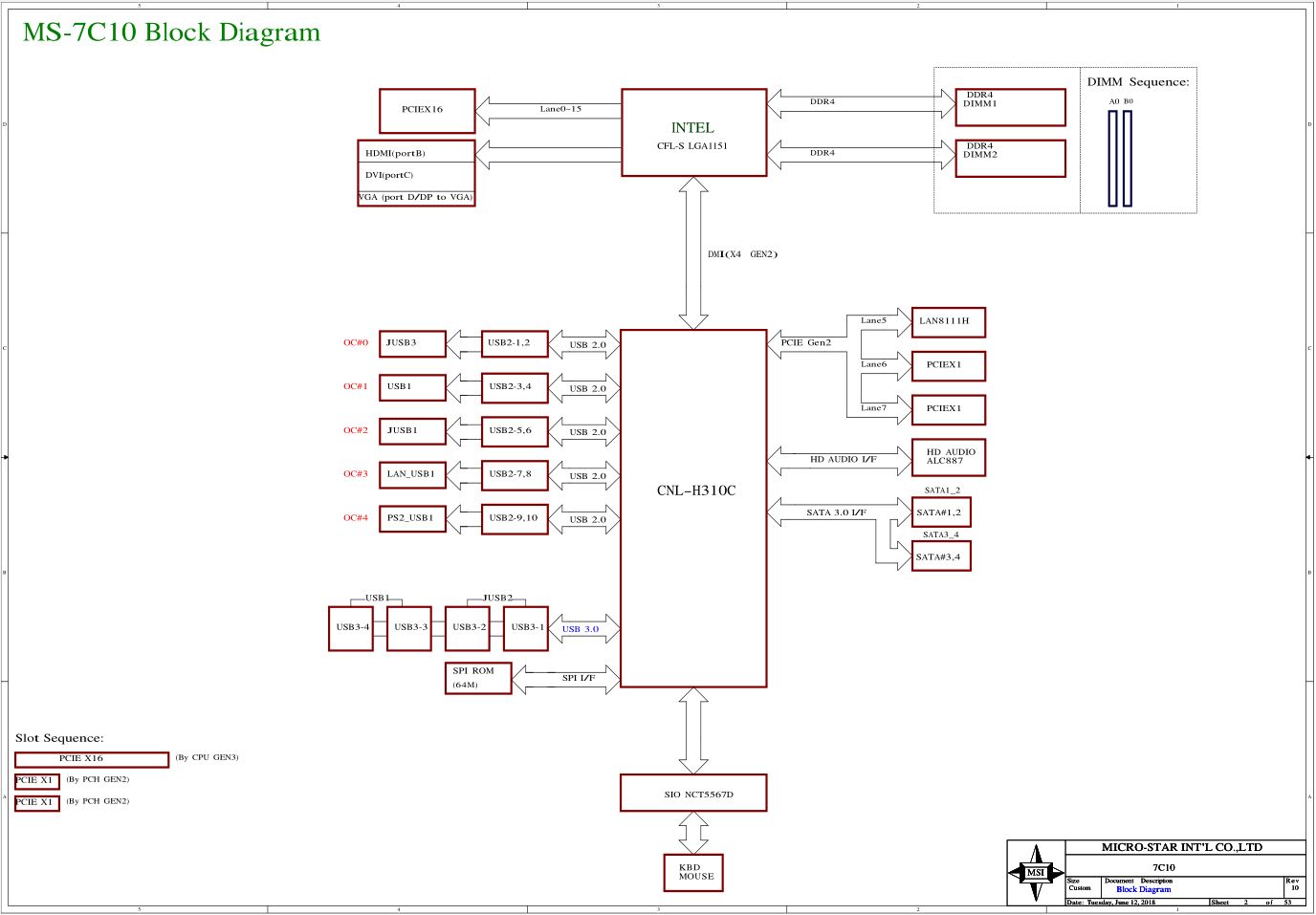The image size is (1316, 915).
Task: Select "MICRO-STAR INT'L CO.,LTD" in title block
Action: click(x=1182, y=847)
